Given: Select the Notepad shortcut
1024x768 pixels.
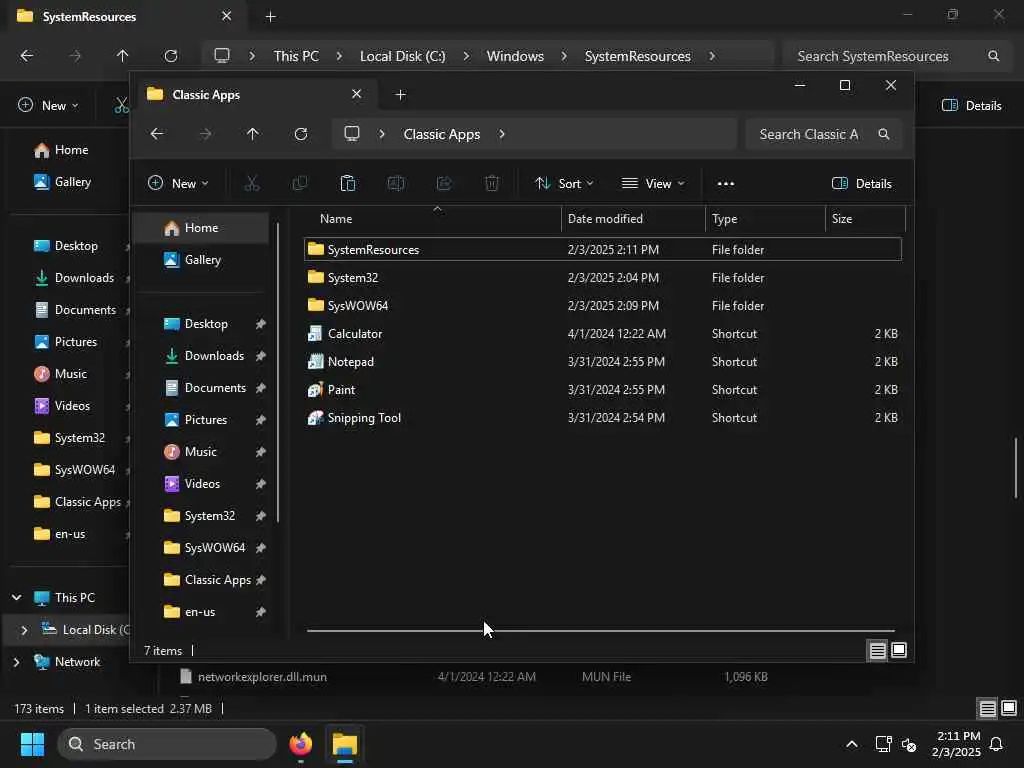Looking at the screenshot, I should [x=351, y=362].
